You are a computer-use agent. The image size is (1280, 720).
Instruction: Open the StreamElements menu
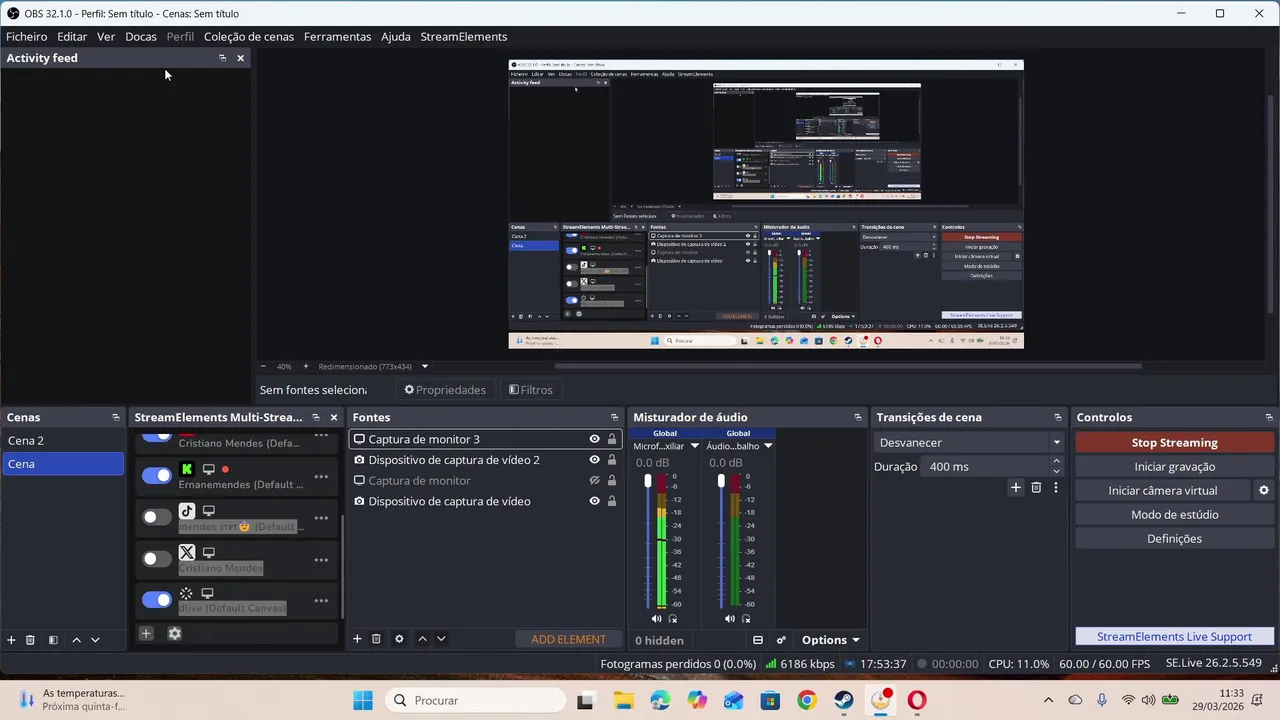tap(463, 36)
